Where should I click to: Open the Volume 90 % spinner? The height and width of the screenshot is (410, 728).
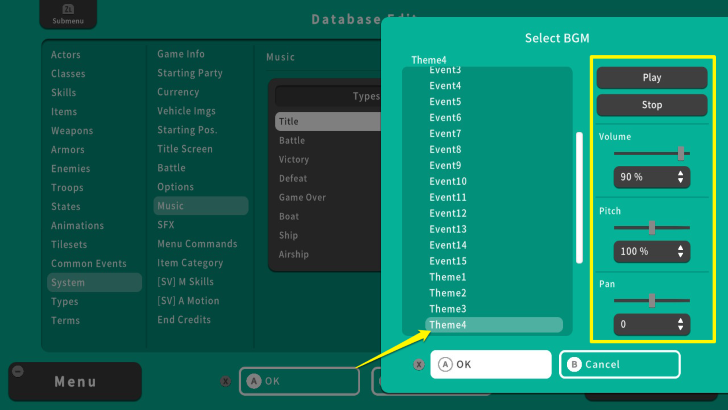click(x=652, y=177)
